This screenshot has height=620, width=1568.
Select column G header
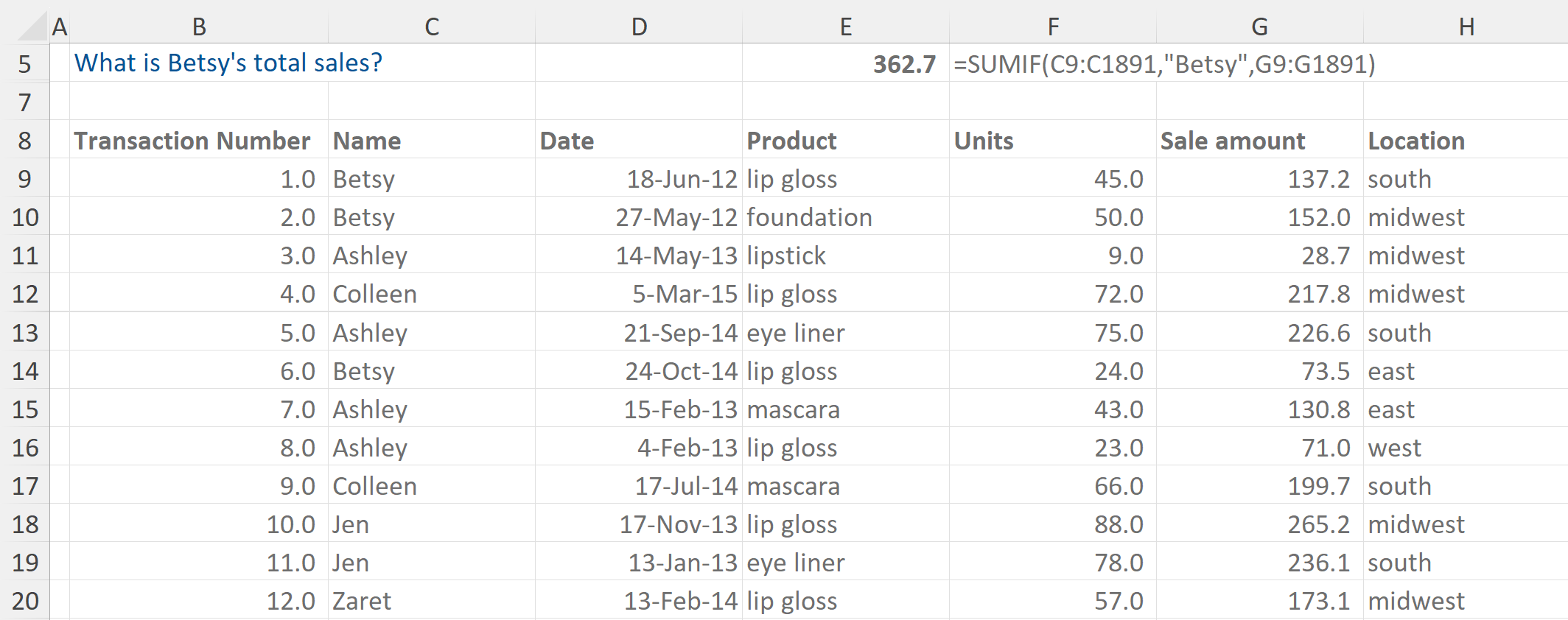[1259, 27]
